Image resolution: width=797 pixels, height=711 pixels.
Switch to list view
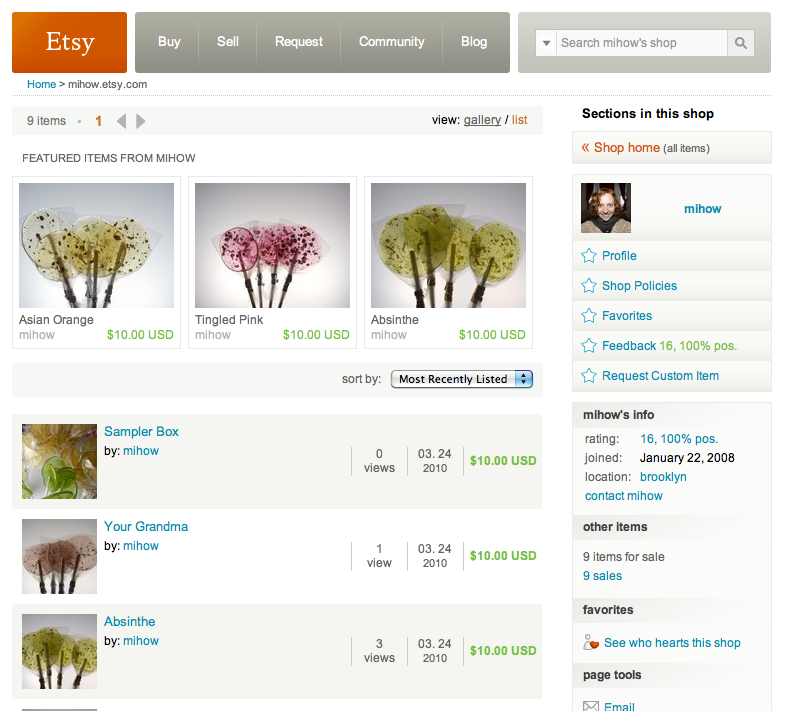point(519,120)
